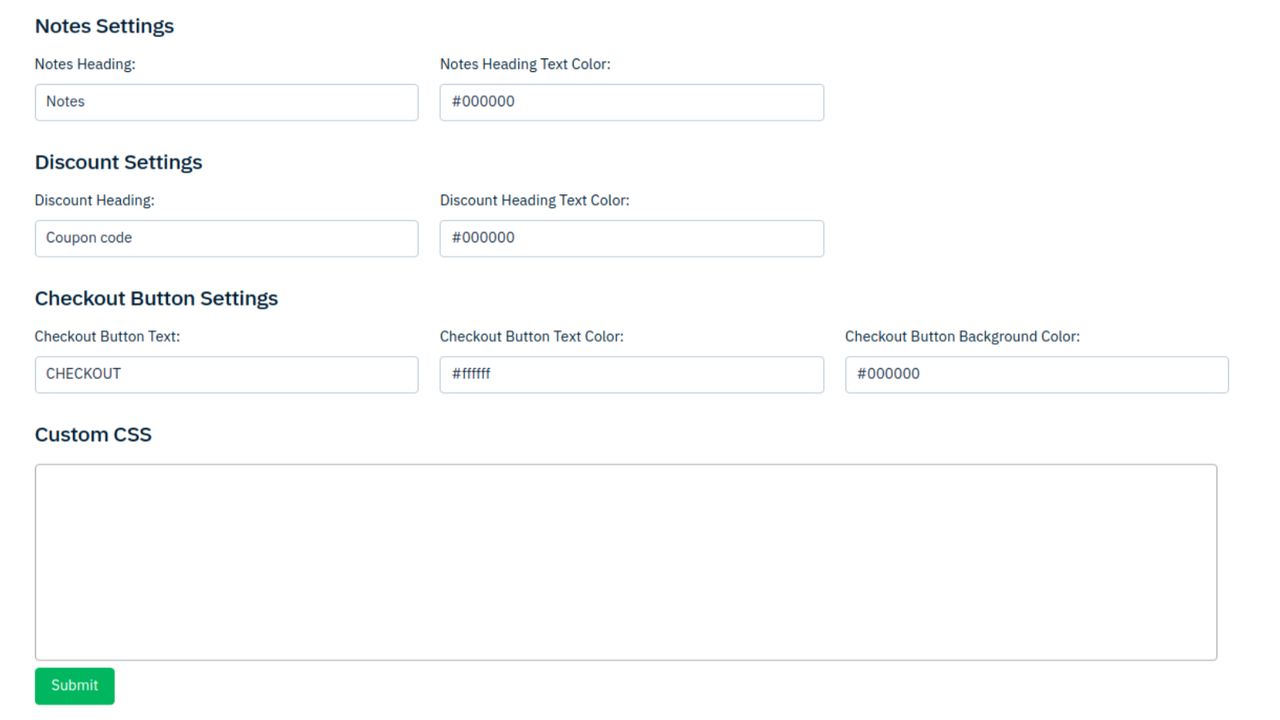Select the Discount Heading input containing Coupon code
The image size is (1280, 720).
[x=226, y=238]
